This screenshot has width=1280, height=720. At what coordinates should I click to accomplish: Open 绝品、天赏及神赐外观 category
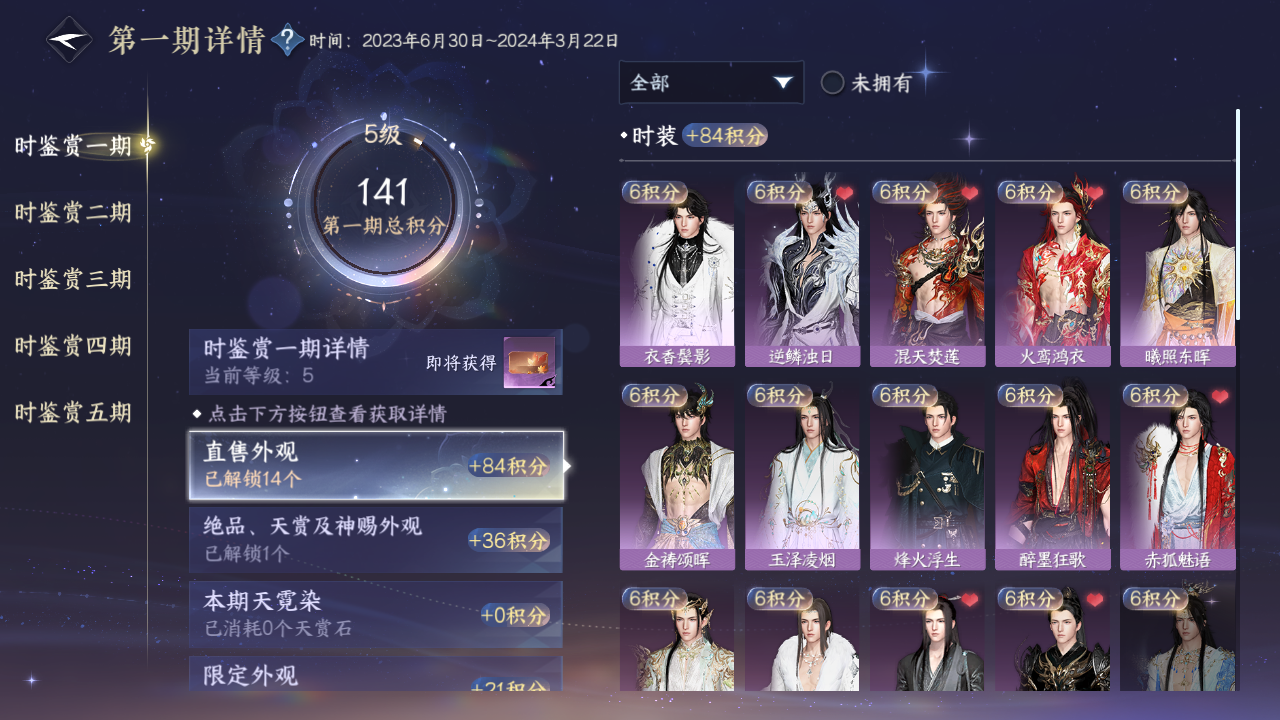(x=376, y=540)
